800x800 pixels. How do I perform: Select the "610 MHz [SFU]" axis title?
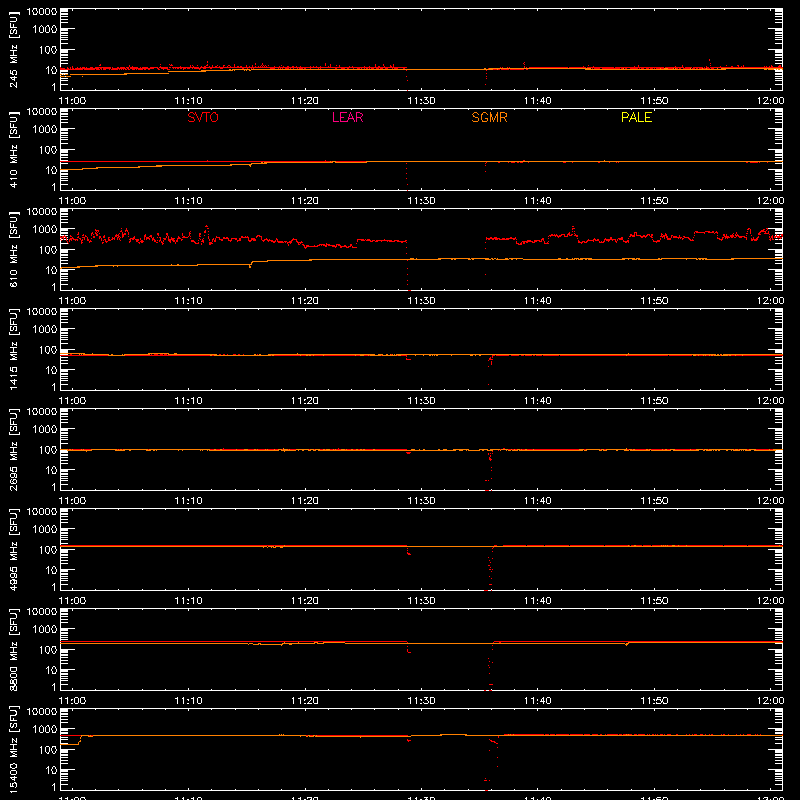tap(13, 249)
